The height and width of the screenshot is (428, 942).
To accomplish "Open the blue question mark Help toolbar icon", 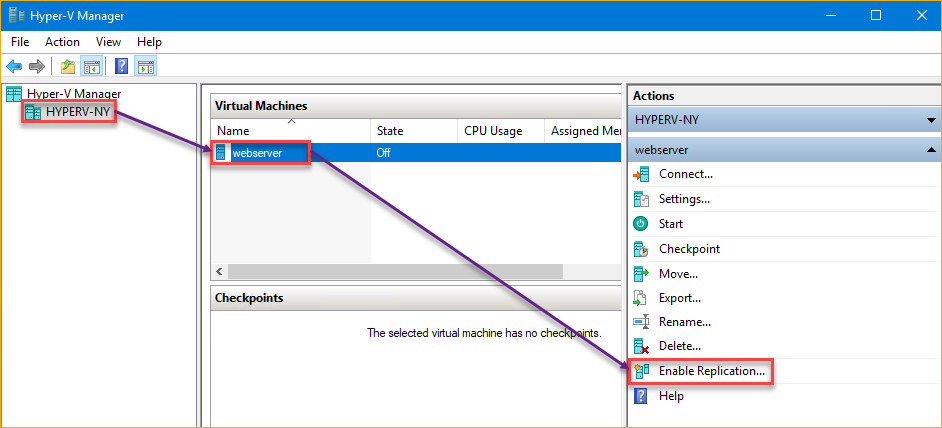I will [x=121, y=66].
